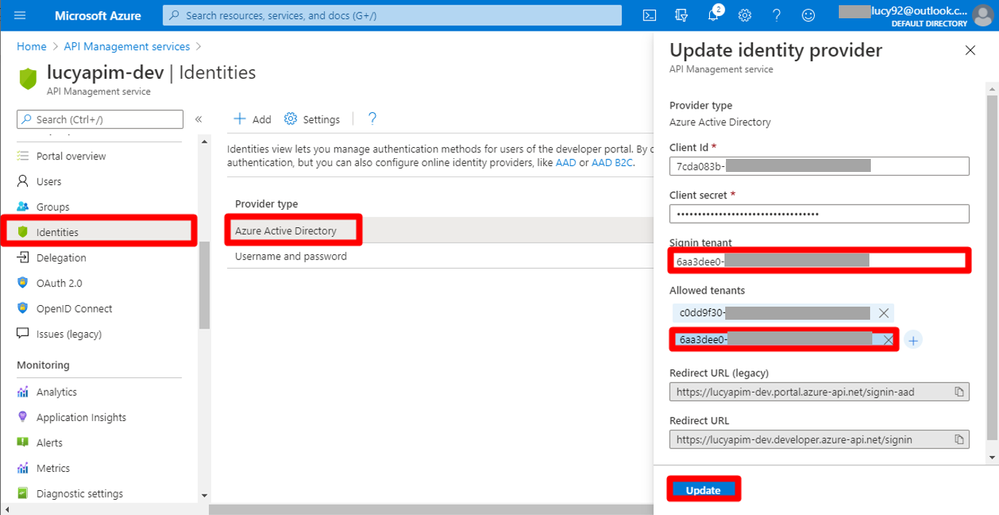Click sidebar scrollbar down arrow
The height and width of the screenshot is (515, 999).
[x=204, y=495]
